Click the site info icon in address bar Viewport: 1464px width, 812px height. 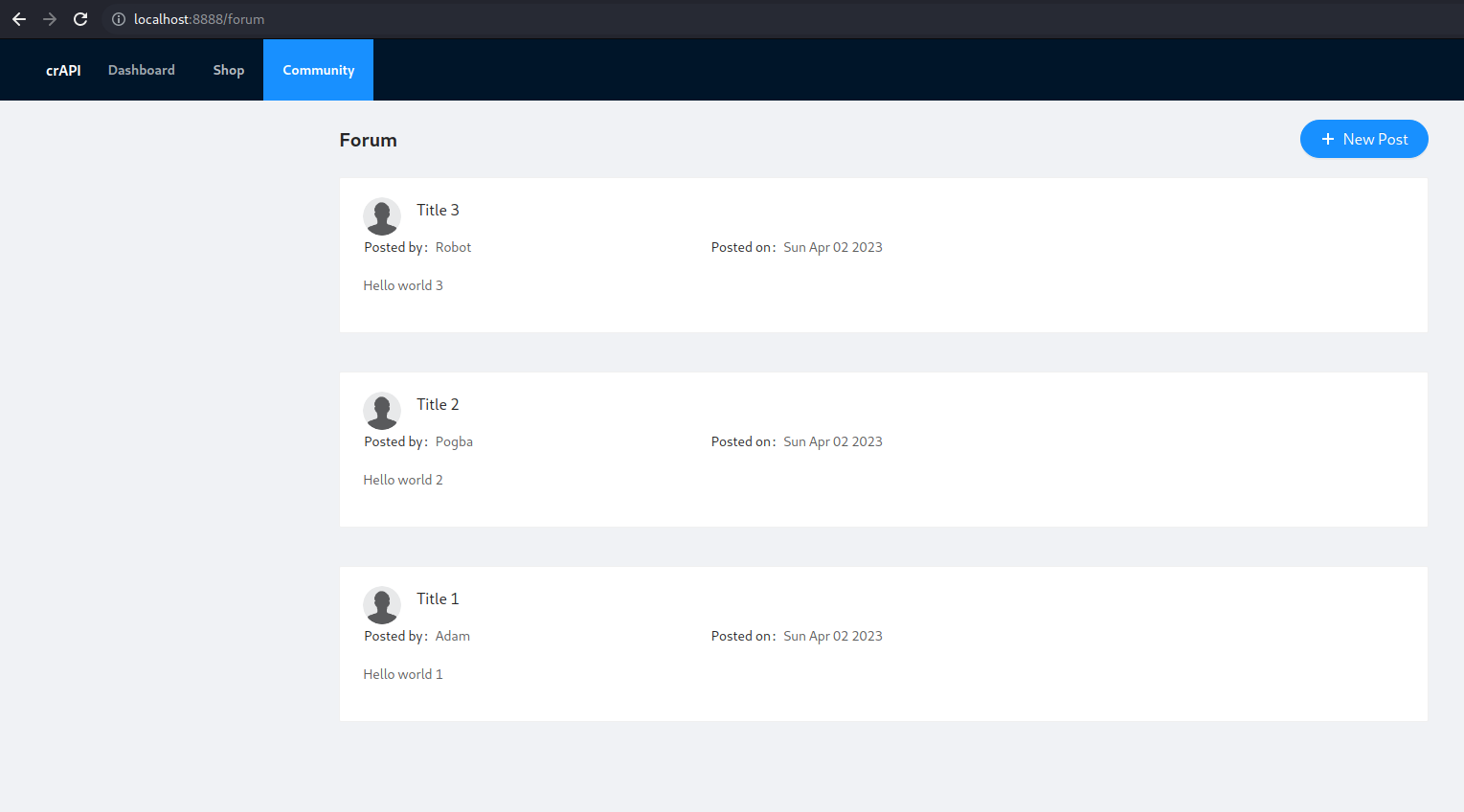point(119,19)
